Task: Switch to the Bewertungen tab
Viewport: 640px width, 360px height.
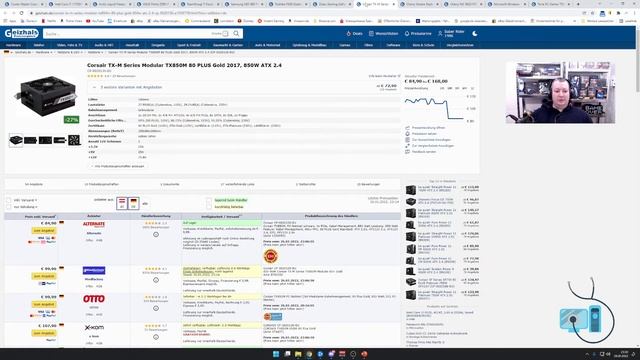Action: click(368, 184)
